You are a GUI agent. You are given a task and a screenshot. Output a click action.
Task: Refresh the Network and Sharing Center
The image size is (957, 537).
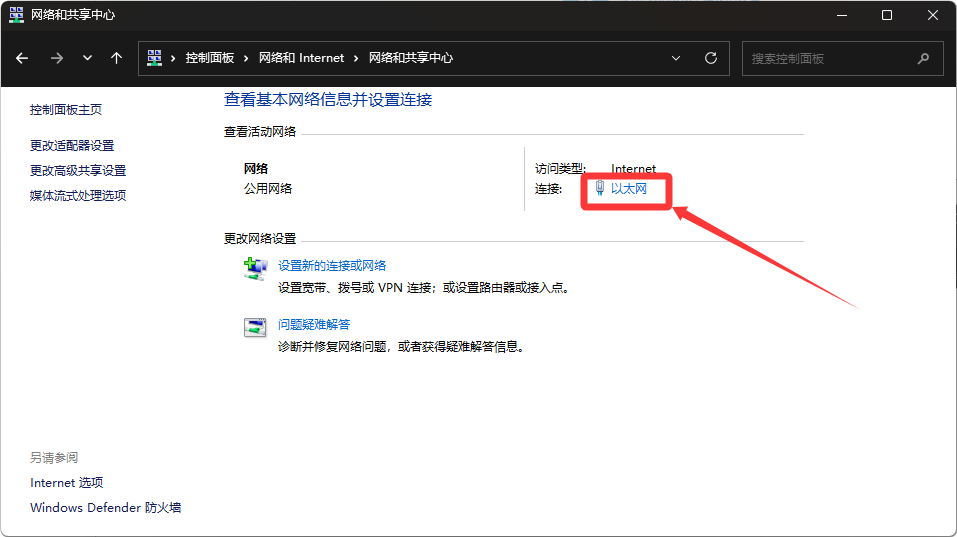(x=711, y=58)
